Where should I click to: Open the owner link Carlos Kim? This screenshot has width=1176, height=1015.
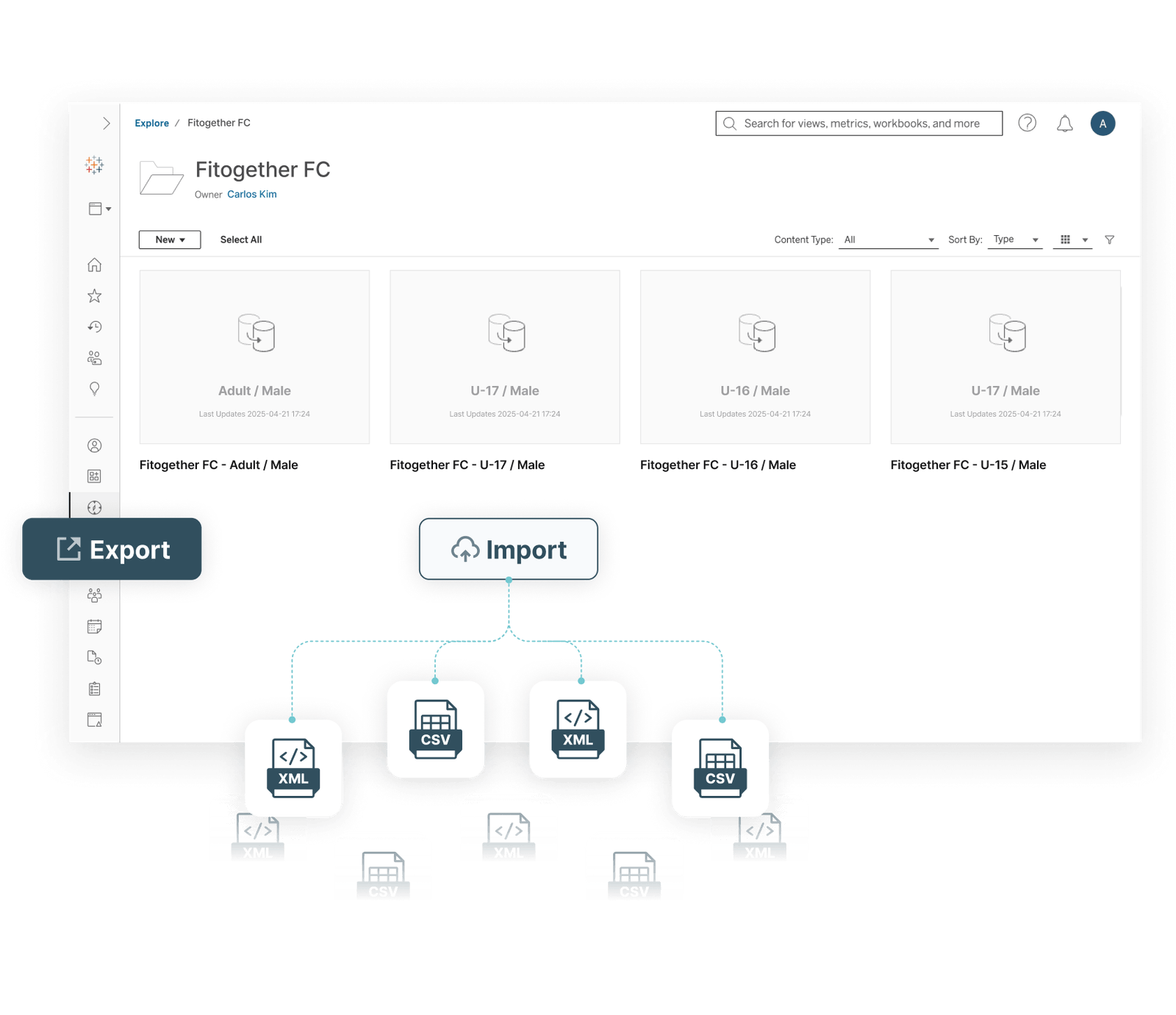point(251,194)
